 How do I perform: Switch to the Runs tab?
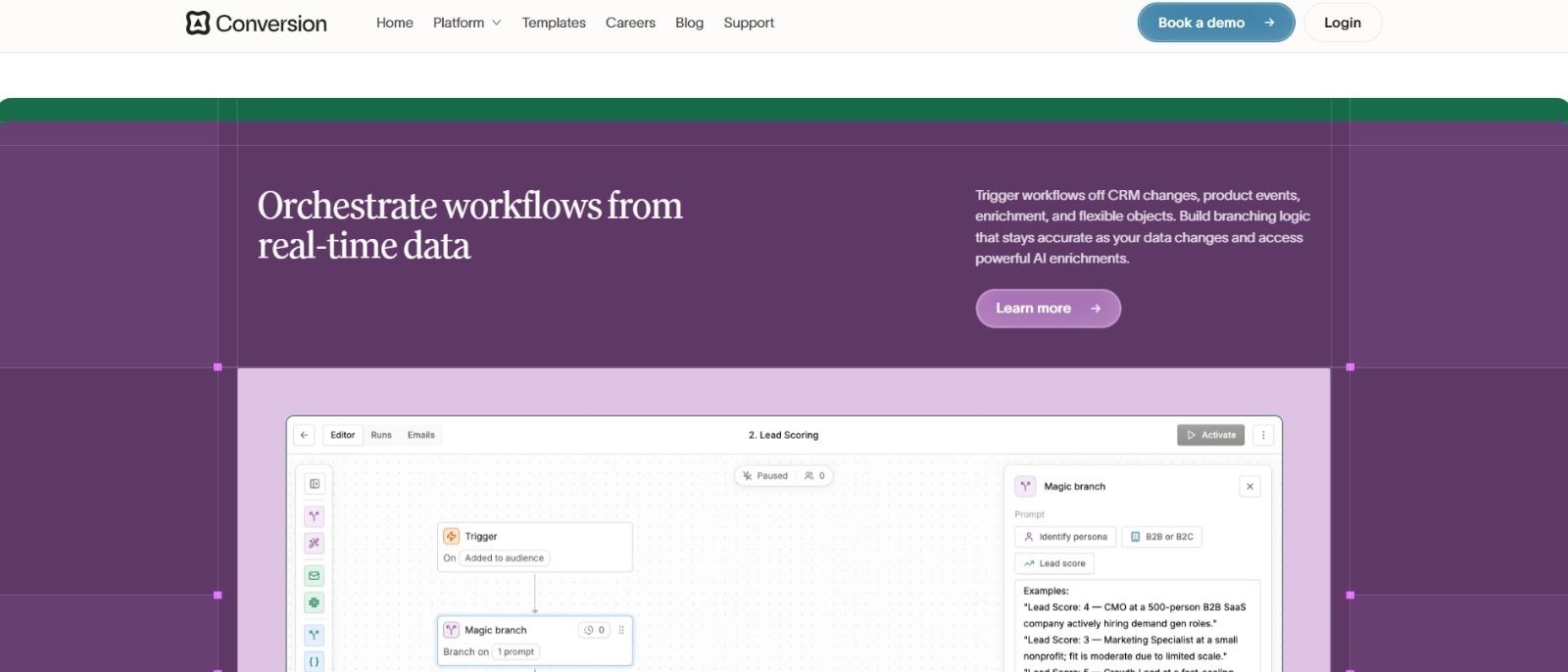(381, 435)
